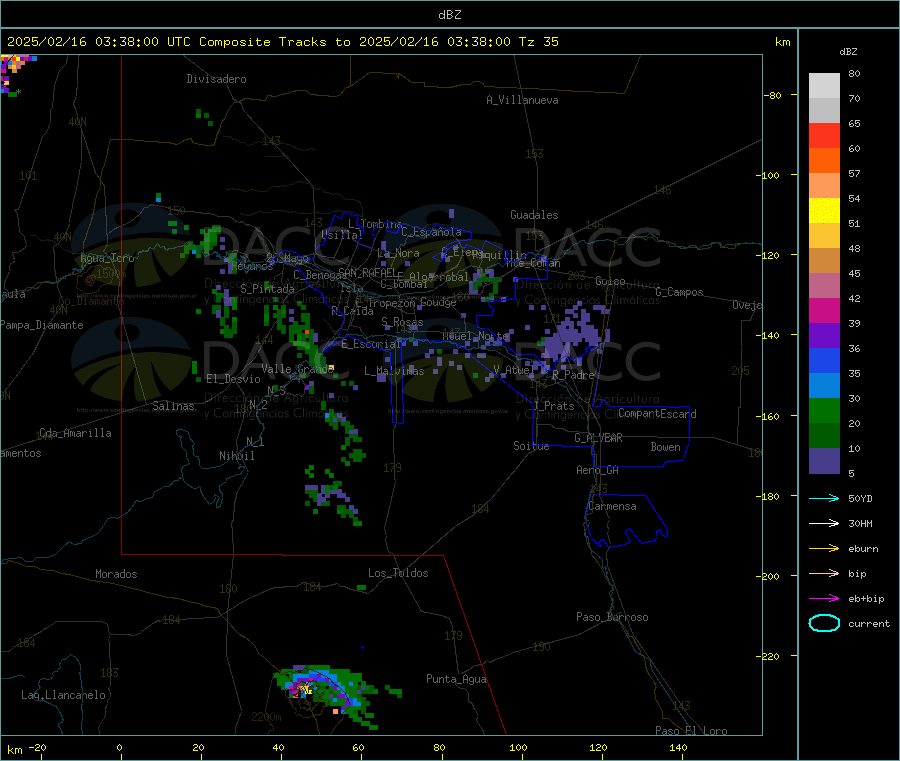Click the 'Bowen' map label
Screen dimensions: 900x761
tap(665, 447)
